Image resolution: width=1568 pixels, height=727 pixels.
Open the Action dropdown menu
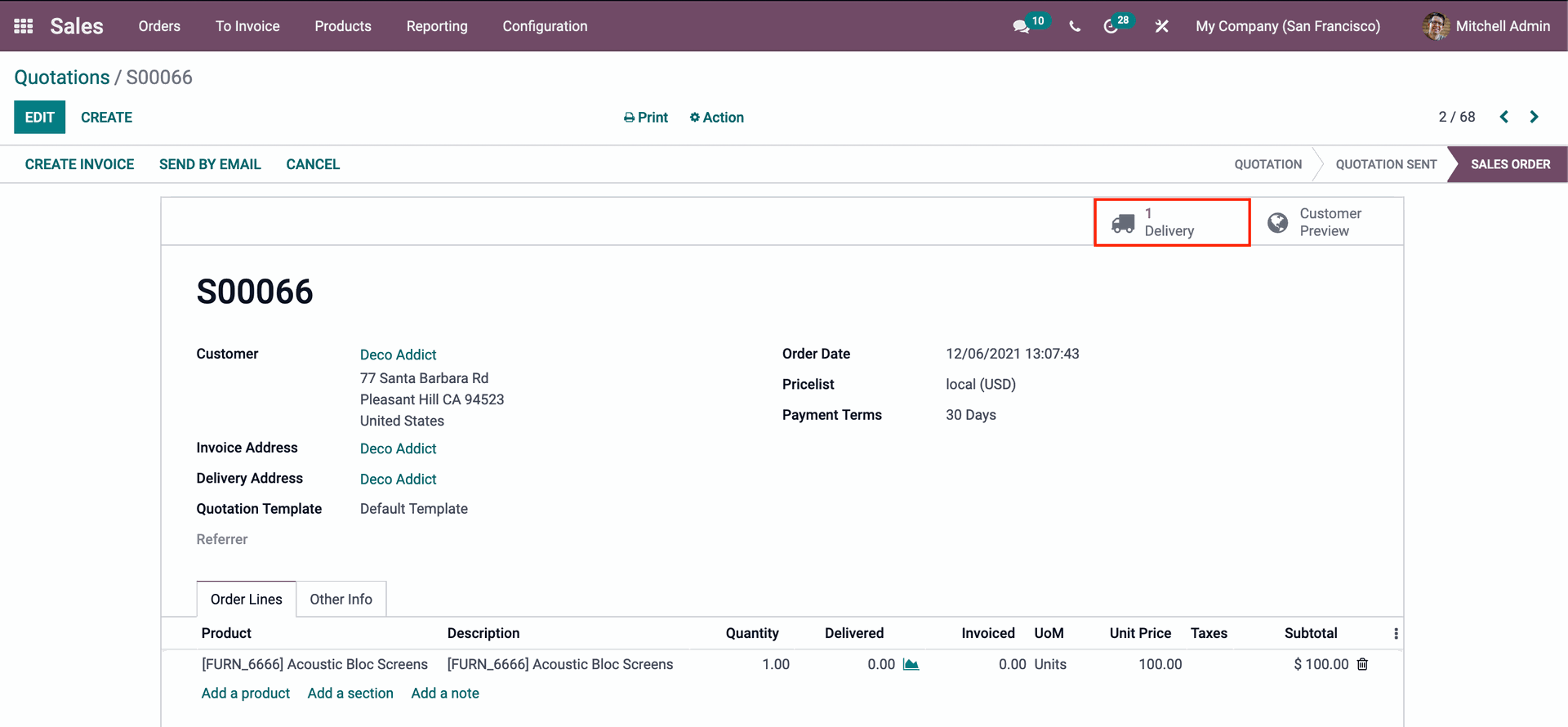point(716,118)
